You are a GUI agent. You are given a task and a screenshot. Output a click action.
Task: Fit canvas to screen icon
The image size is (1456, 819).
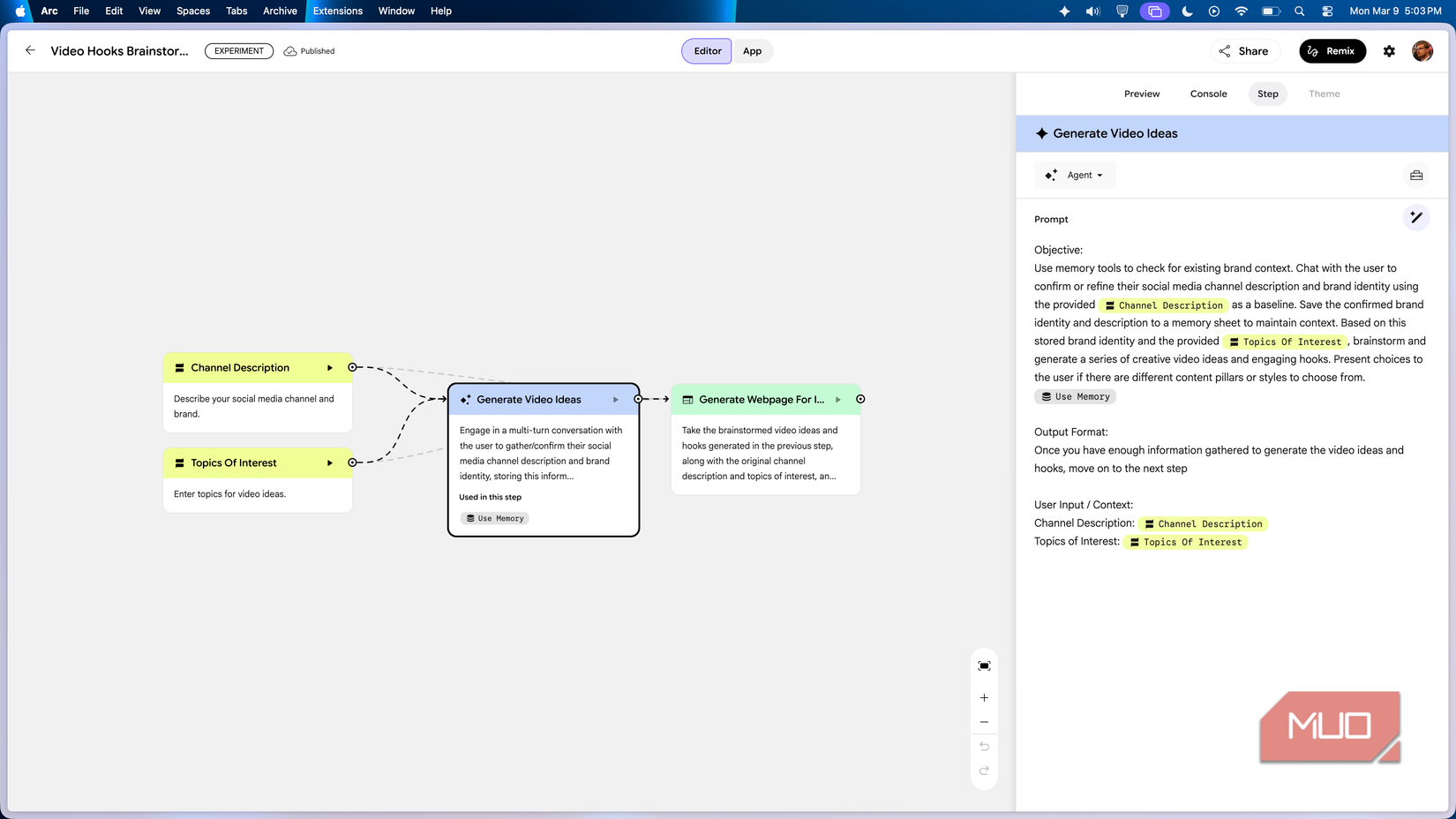click(984, 665)
